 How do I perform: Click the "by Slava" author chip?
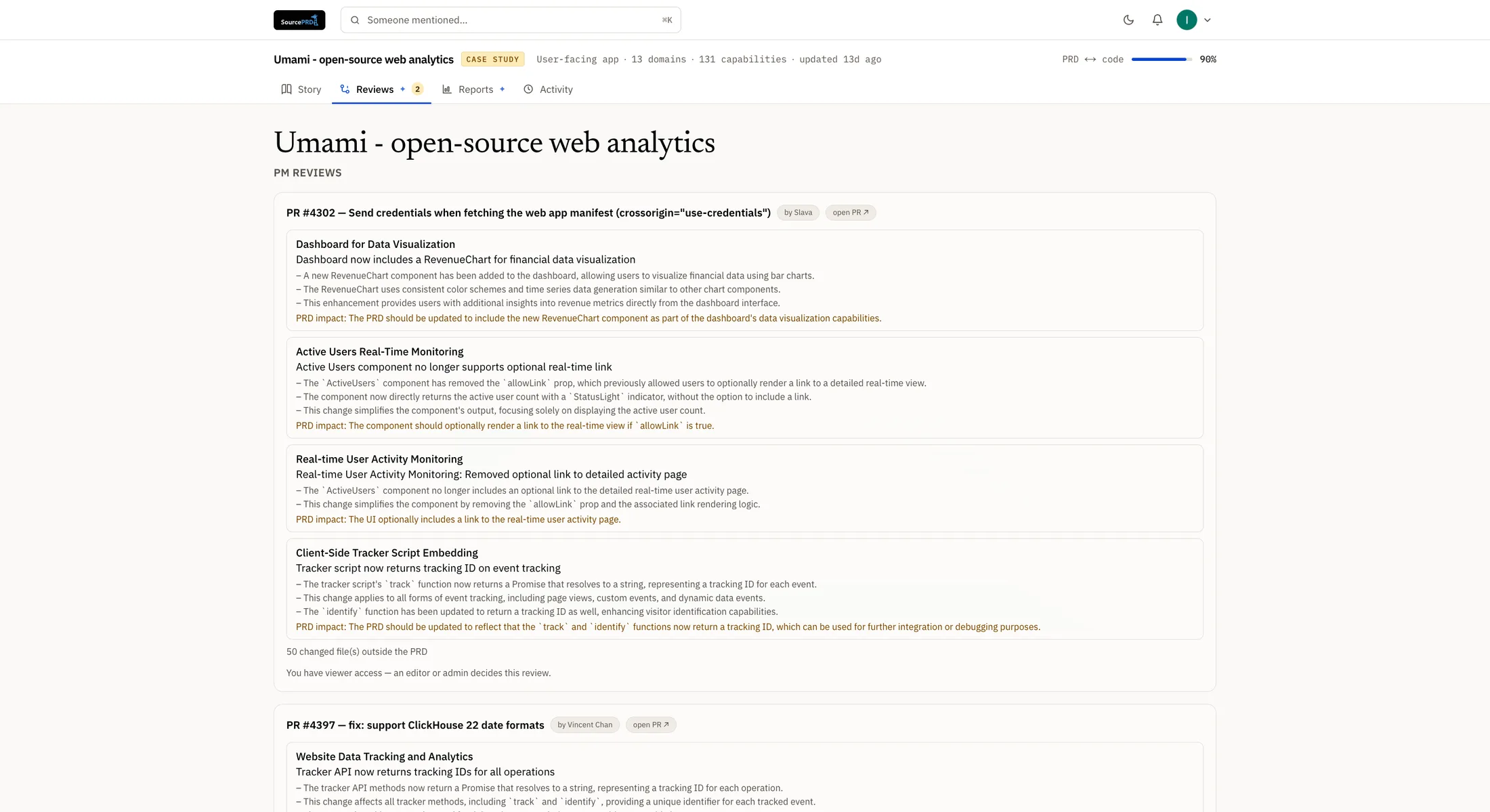[798, 213]
